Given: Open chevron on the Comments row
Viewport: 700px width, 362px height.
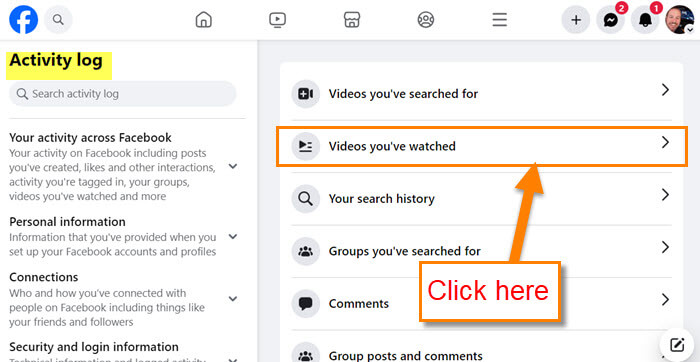Looking at the screenshot, I should (666, 300).
